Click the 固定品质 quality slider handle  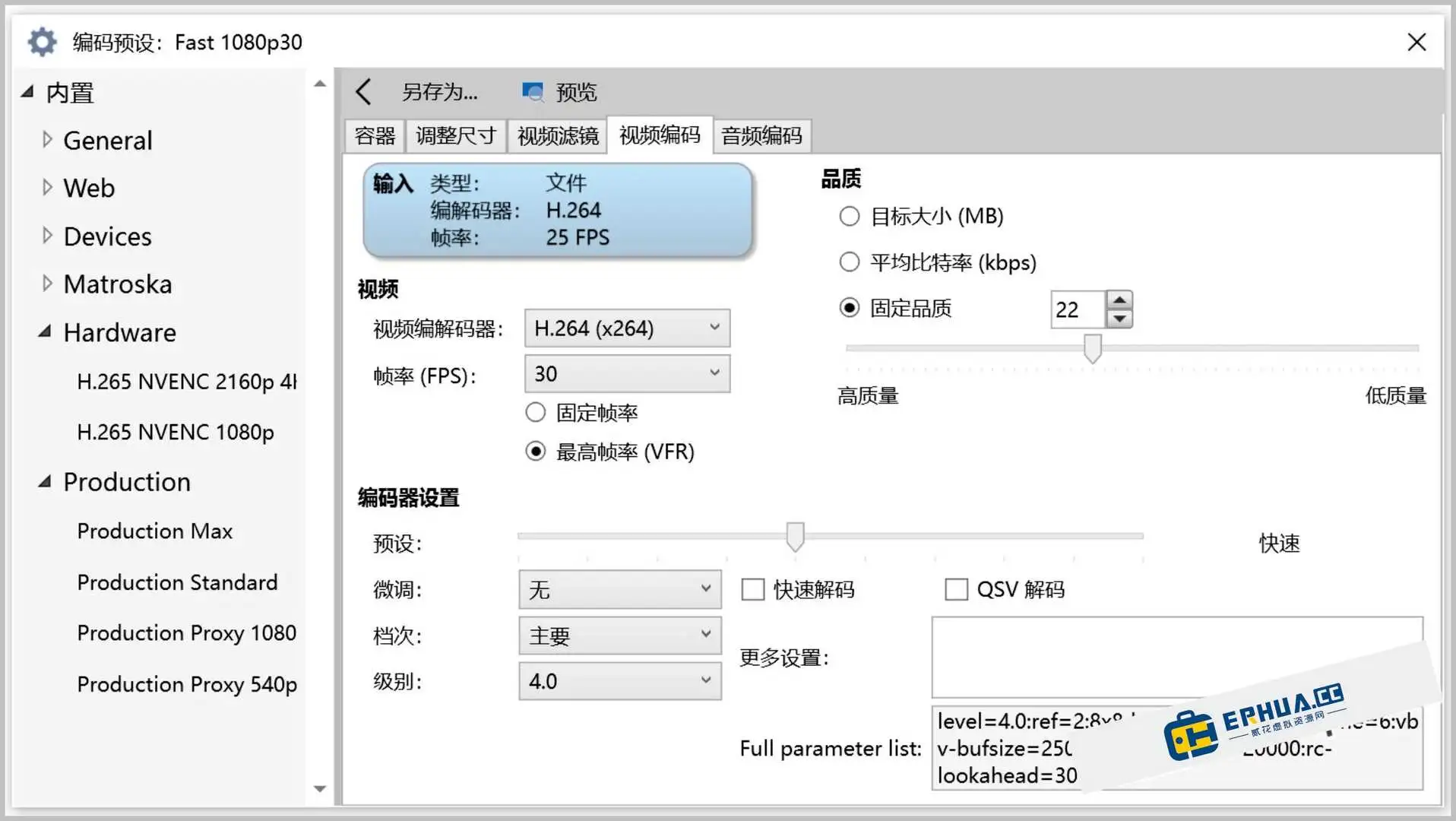(x=1092, y=348)
